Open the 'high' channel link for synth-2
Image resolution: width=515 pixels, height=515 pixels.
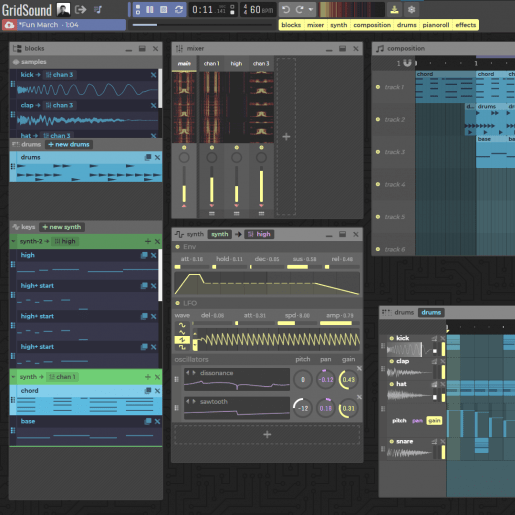[65, 241]
